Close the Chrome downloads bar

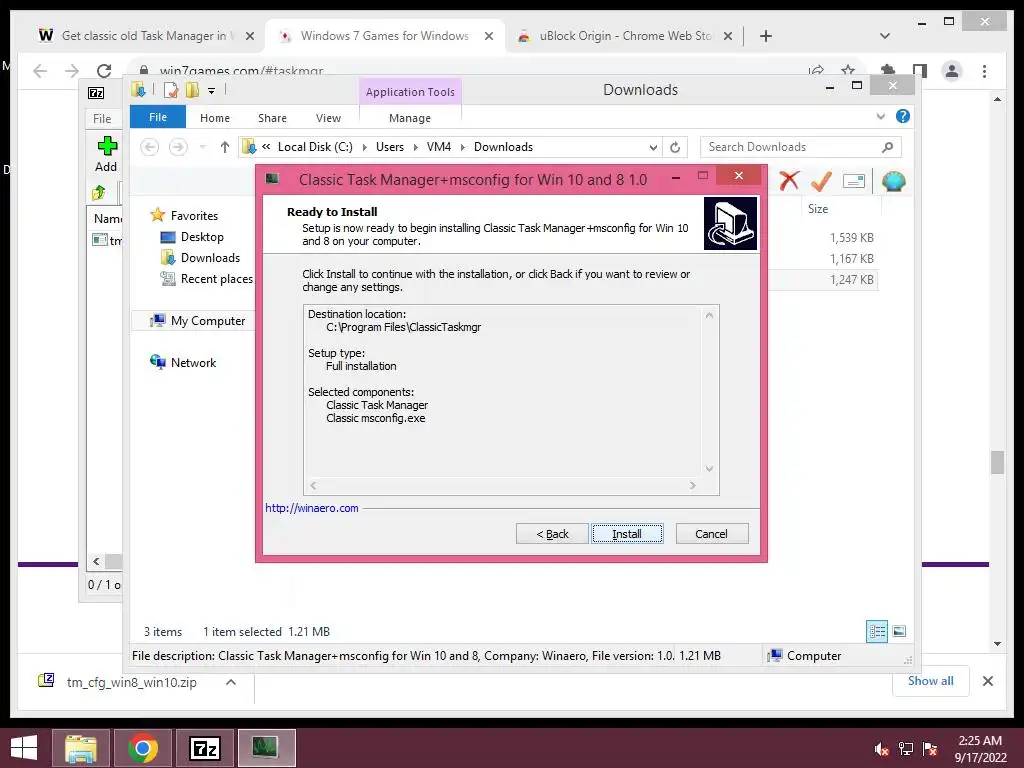[x=988, y=681]
